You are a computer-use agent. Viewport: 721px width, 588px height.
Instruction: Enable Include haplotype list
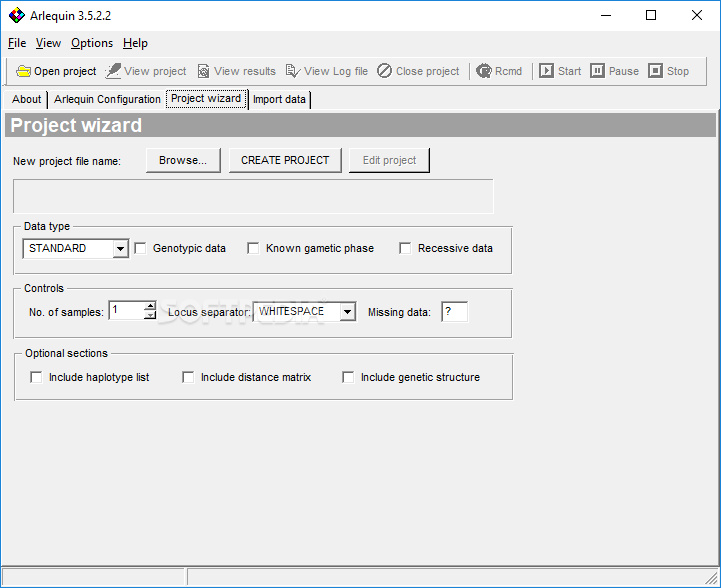(36, 377)
